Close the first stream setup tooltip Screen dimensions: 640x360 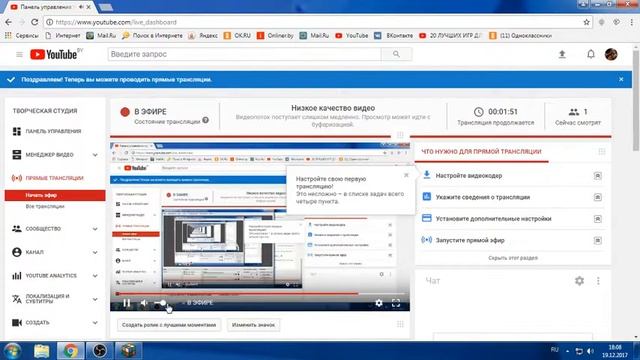pyautogui.click(x=406, y=175)
